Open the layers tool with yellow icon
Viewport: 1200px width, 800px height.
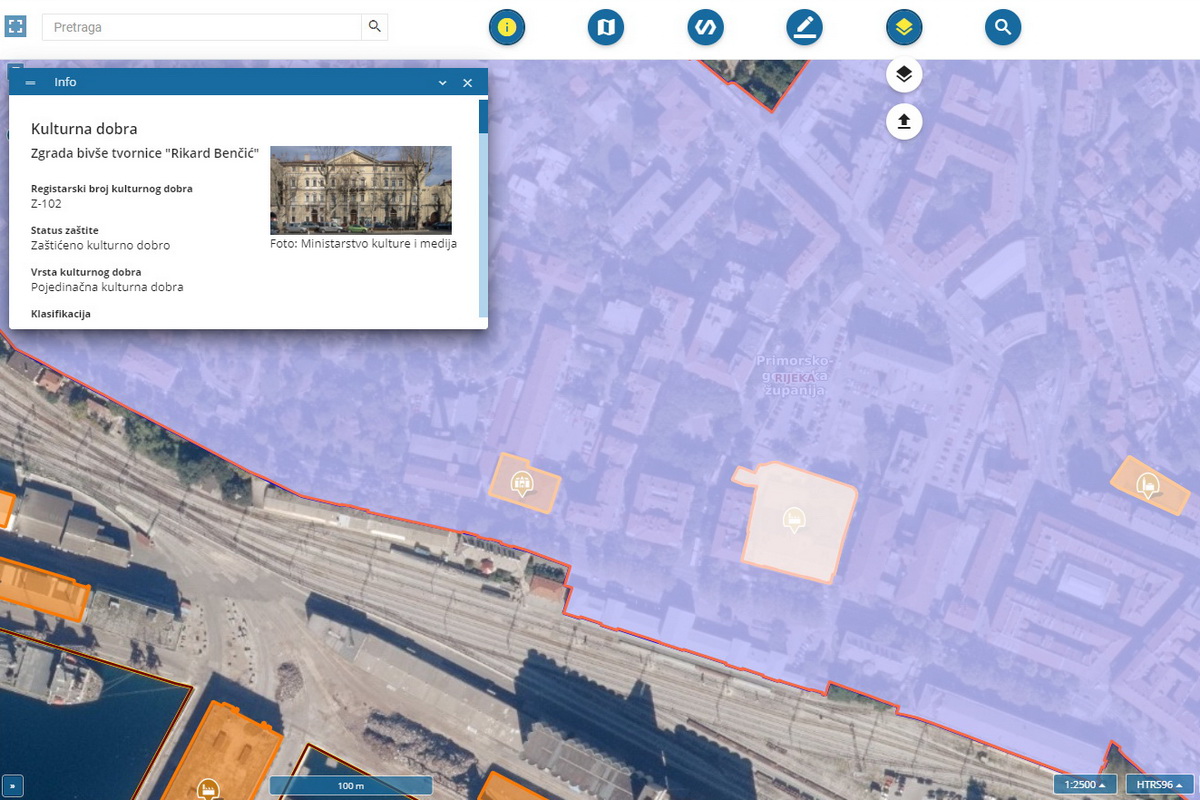tap(904, 27)
